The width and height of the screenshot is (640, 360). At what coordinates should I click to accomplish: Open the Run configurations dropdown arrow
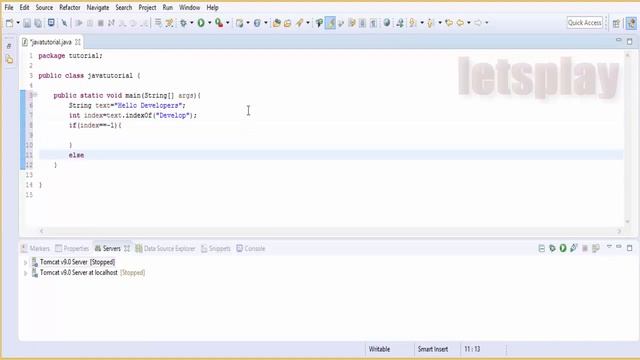point(209,23)
